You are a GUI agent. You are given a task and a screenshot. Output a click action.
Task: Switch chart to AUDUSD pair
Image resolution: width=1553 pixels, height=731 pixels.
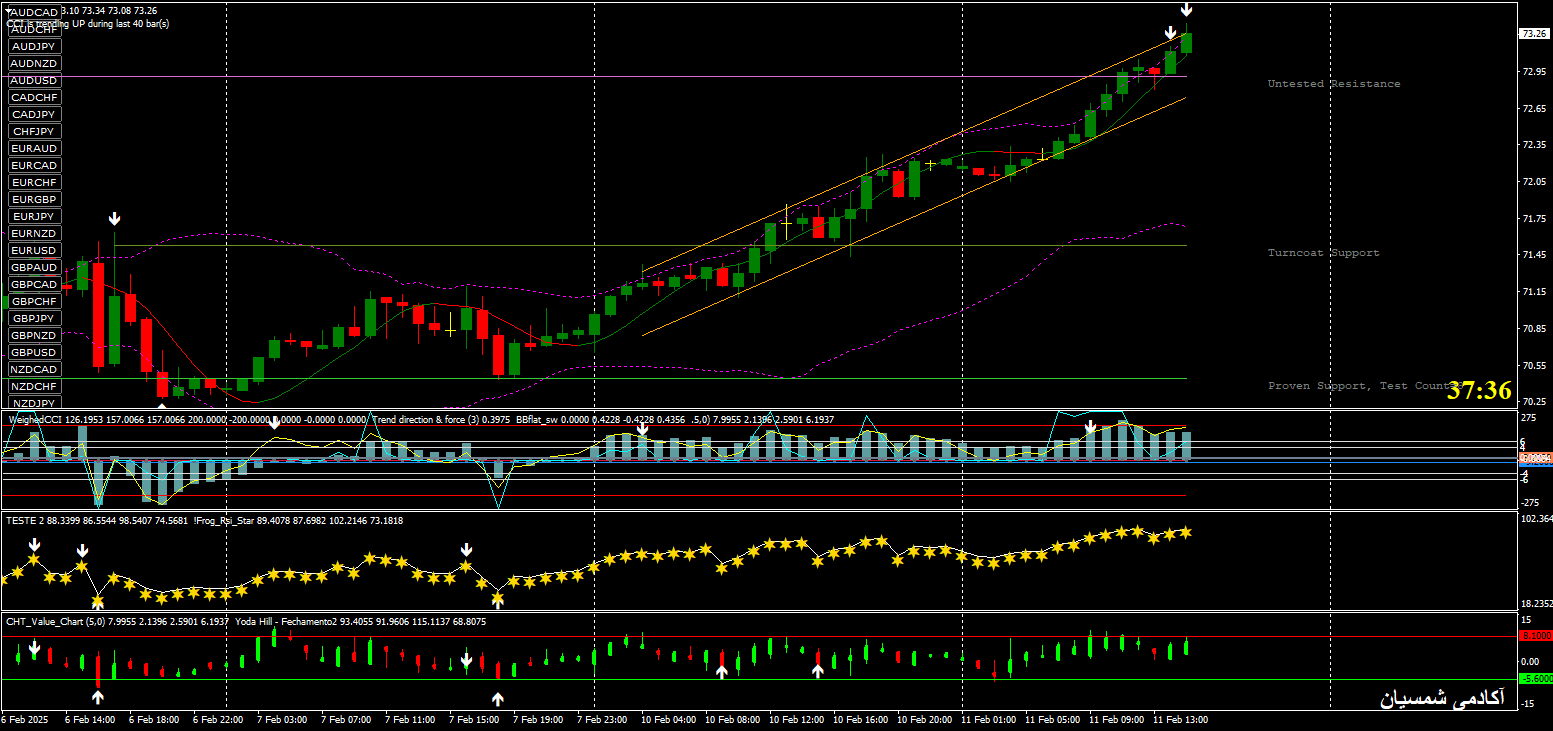point(34,80)
